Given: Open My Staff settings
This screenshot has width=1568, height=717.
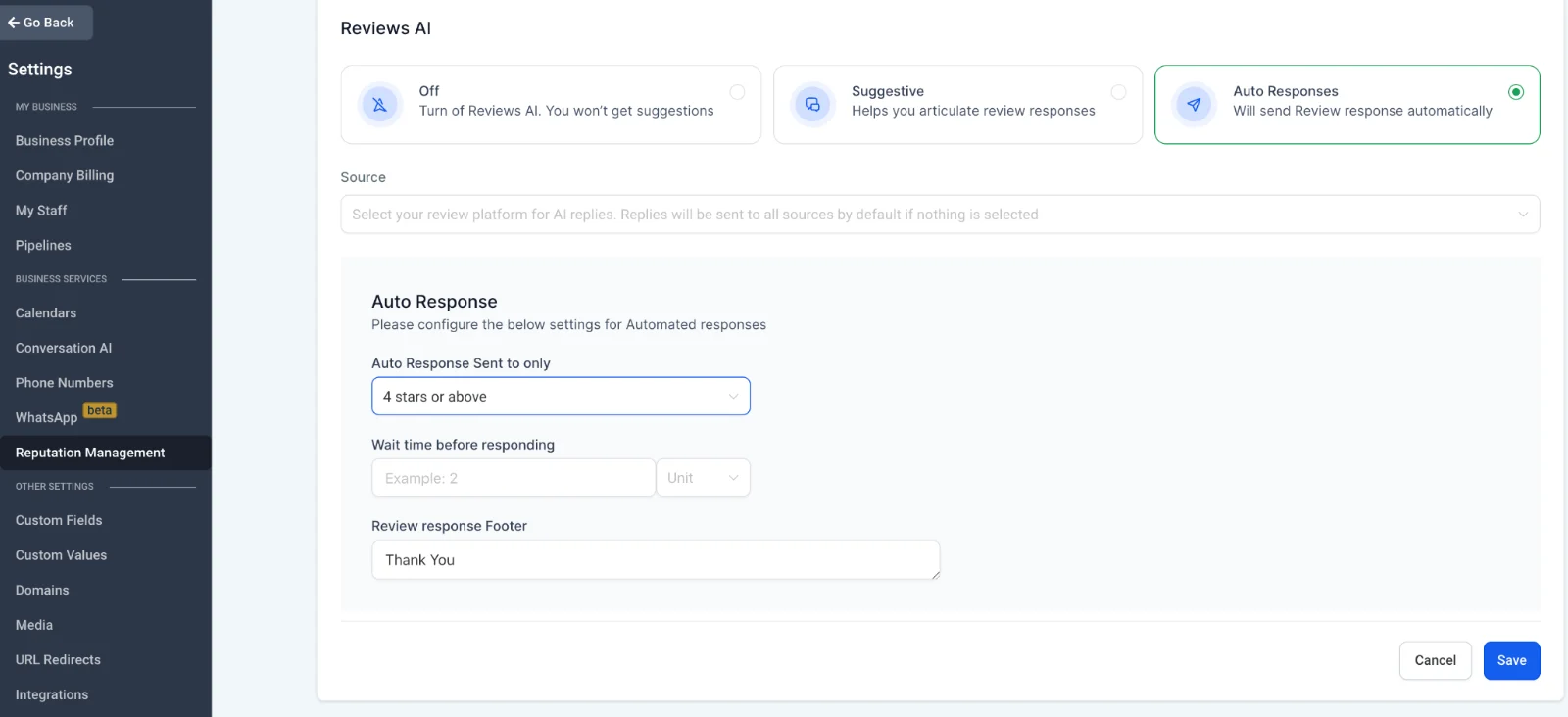Looking at the screenshot, I should pyautogui.click(x=41, y=211).
